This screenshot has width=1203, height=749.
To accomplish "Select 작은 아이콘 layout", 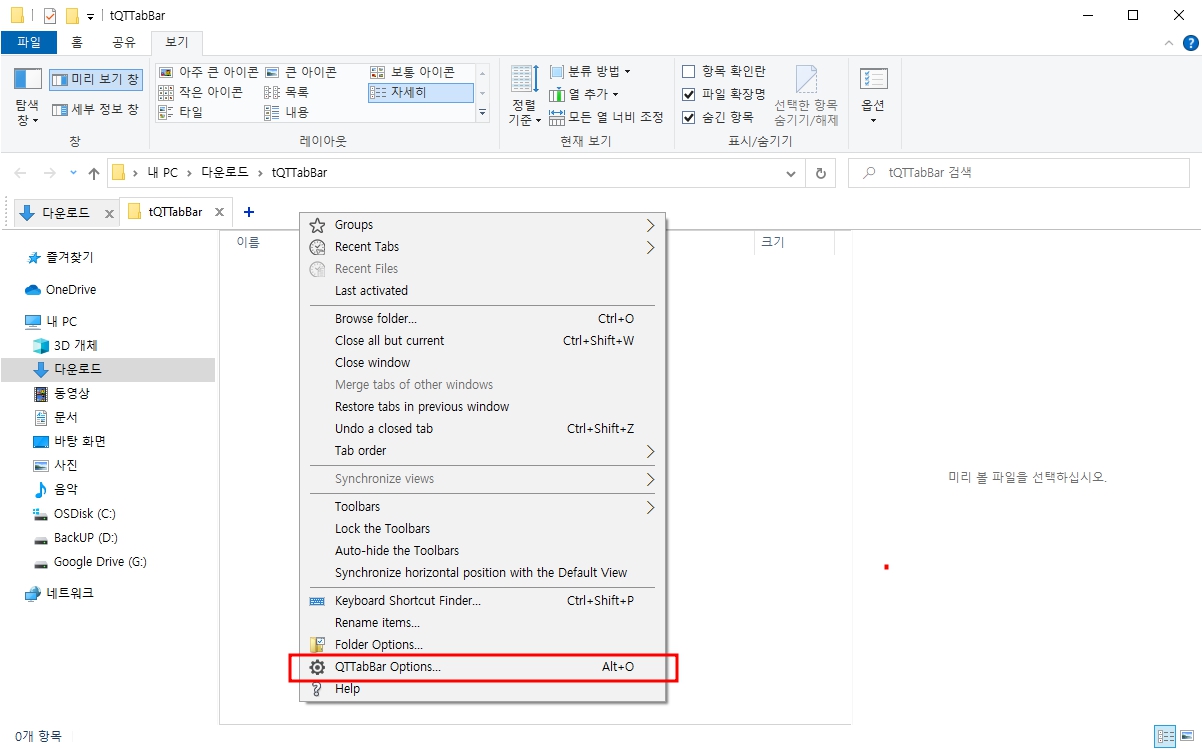I will click(200, 92).
